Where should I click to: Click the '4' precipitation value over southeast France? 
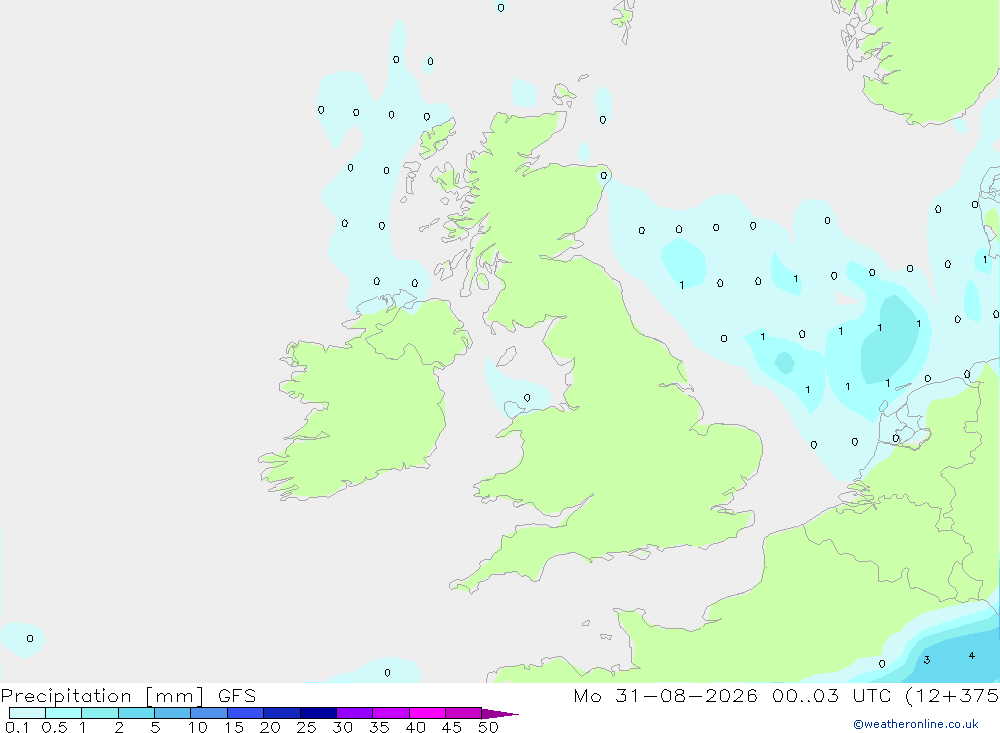point(971,655)
